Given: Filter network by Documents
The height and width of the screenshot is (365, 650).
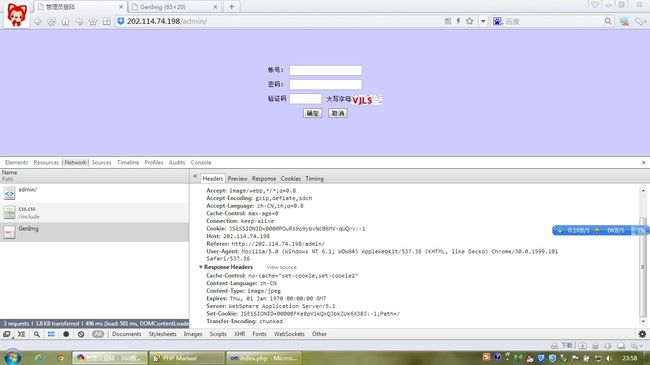Looking at the screenshot, I should coord(126,334).
